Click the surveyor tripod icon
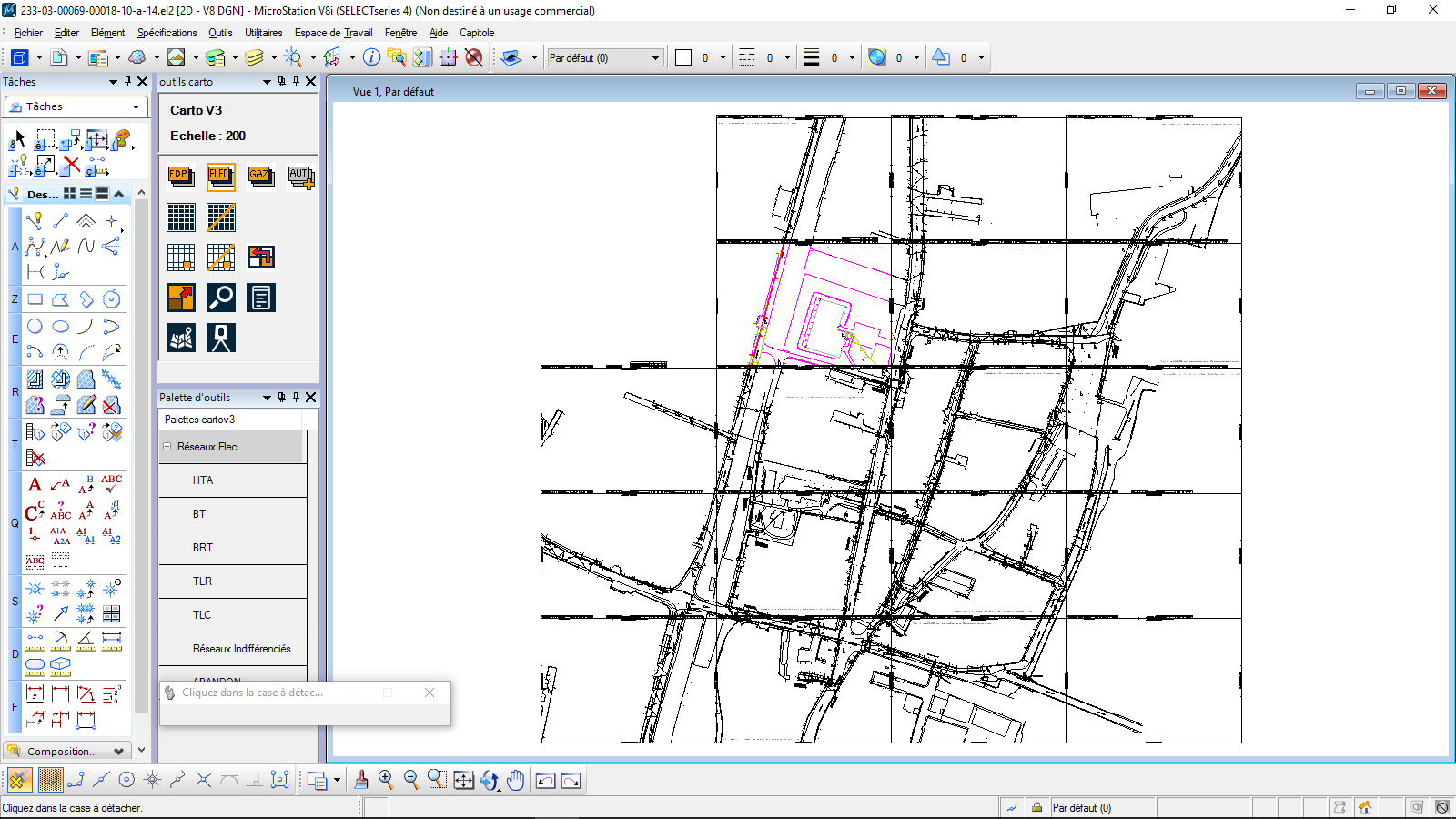 coord(220,338)
